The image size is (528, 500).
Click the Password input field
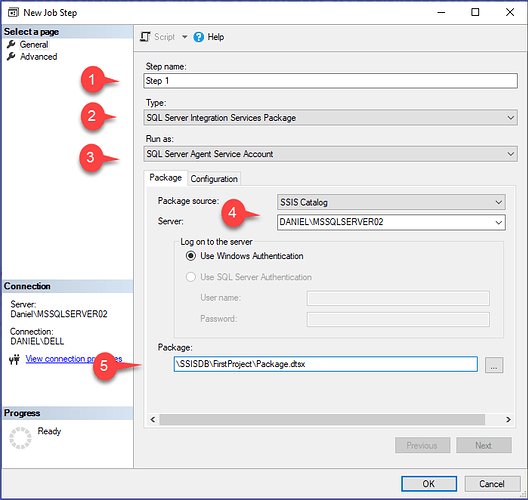(398, 319)
